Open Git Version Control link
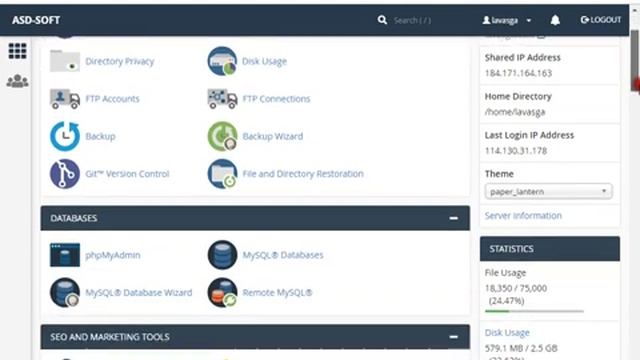The width and height of the screenshot is (640, 360). [x=127, y=174]
